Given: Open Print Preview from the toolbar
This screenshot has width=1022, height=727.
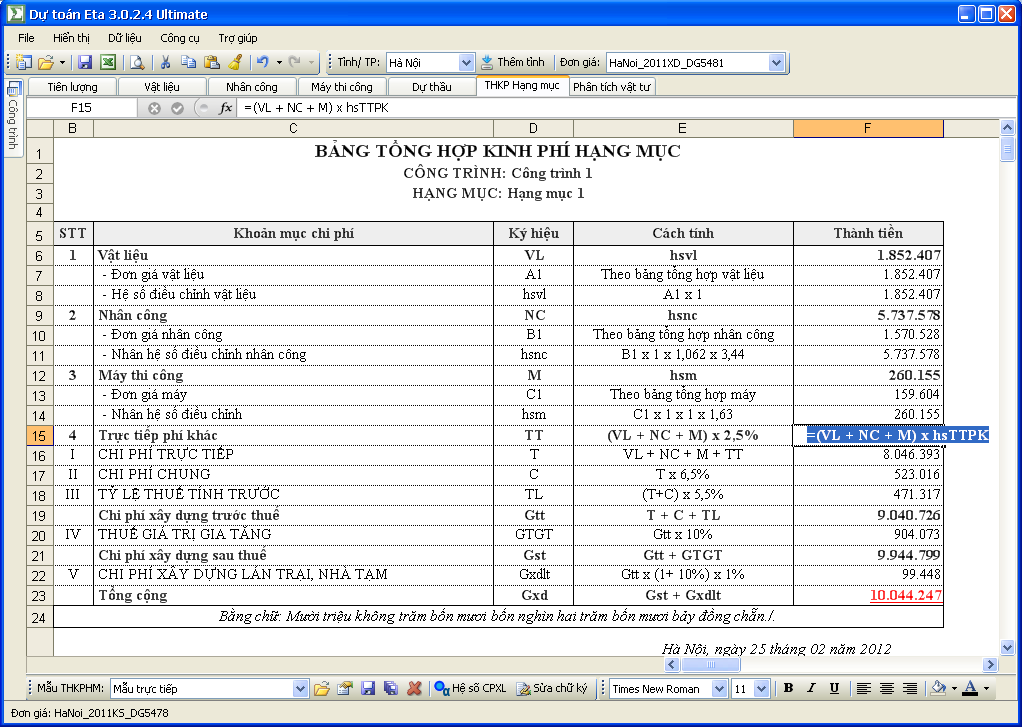Looking at the screenshot, I should tap(136, 62).
